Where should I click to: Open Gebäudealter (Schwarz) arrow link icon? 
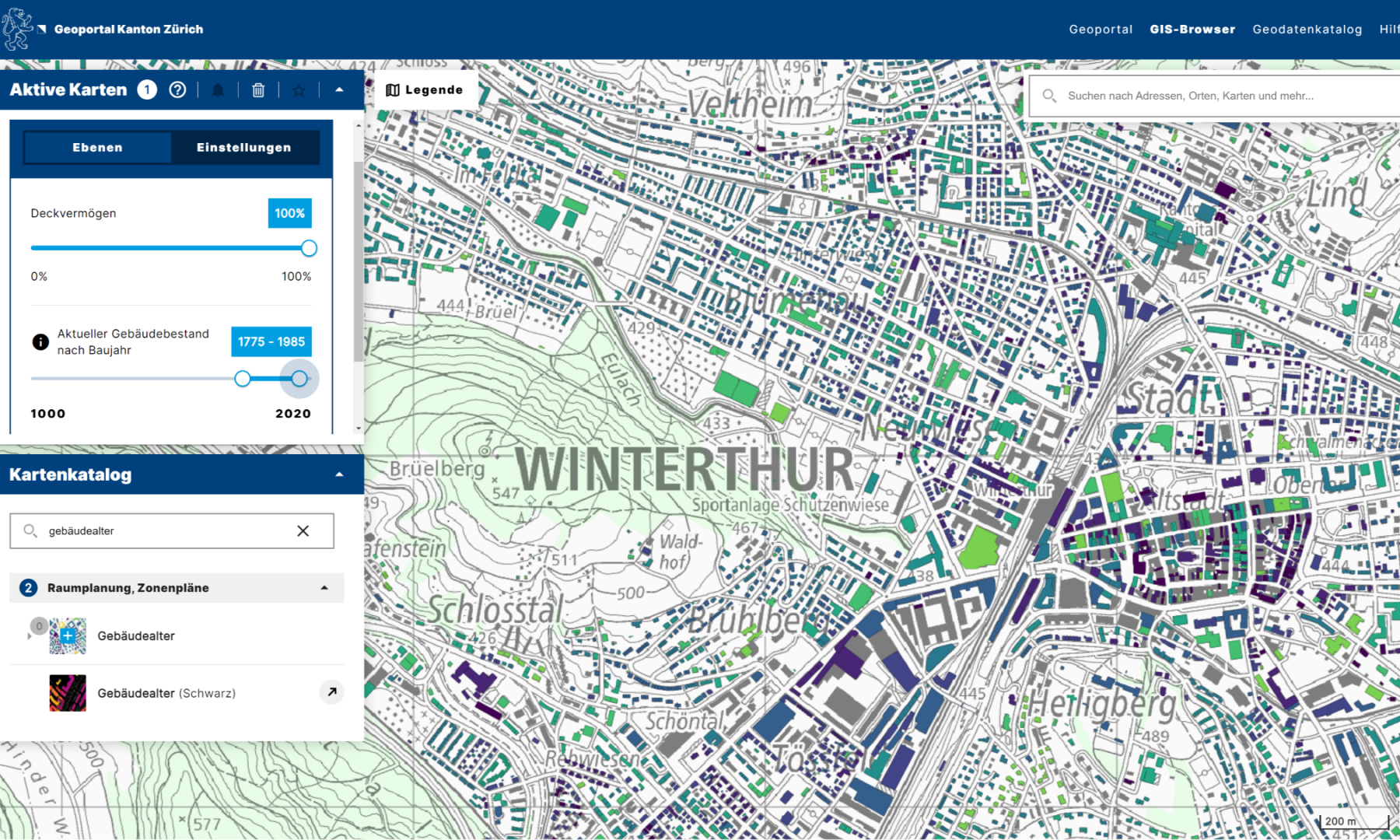pos(331,691)
